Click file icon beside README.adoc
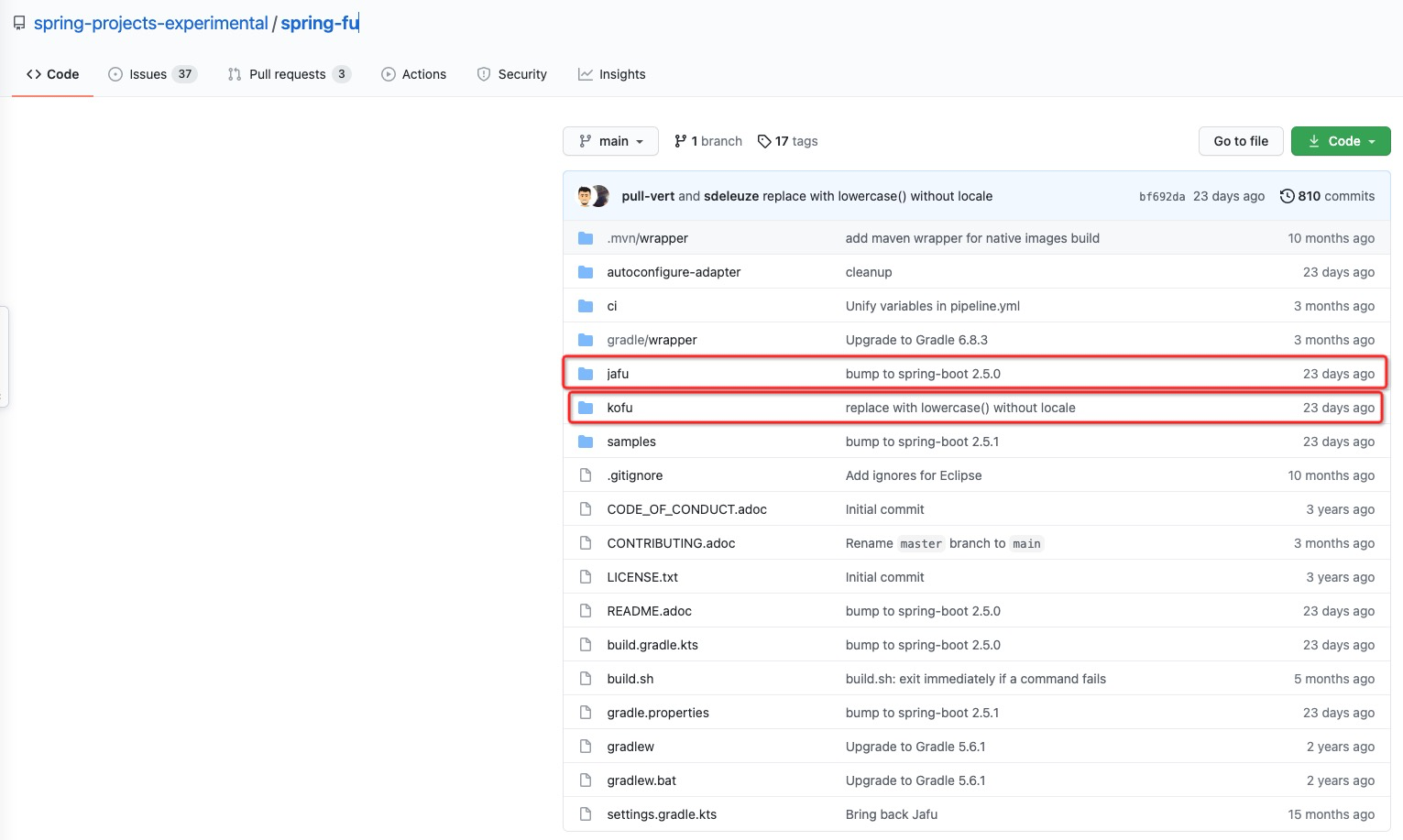Image resolution: width=1403 pixels, height=840 pixels. (586, 611)
